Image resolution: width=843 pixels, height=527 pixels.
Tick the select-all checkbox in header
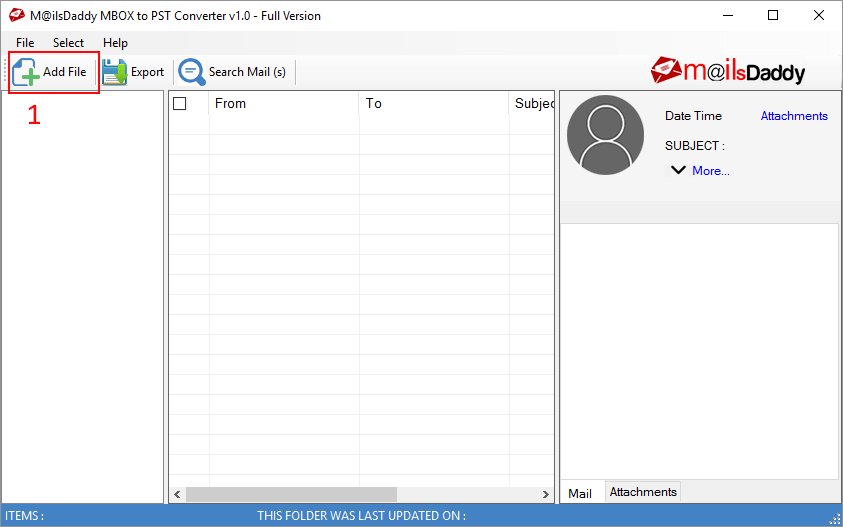(x=180, y=104)
